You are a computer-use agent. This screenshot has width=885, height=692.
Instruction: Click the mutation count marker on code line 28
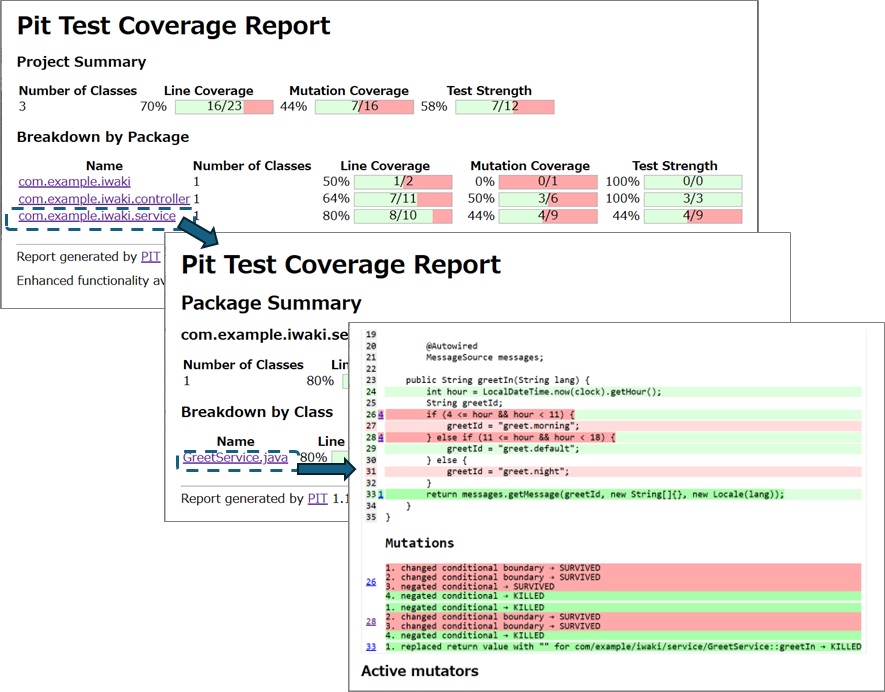[x=381, y=437]
